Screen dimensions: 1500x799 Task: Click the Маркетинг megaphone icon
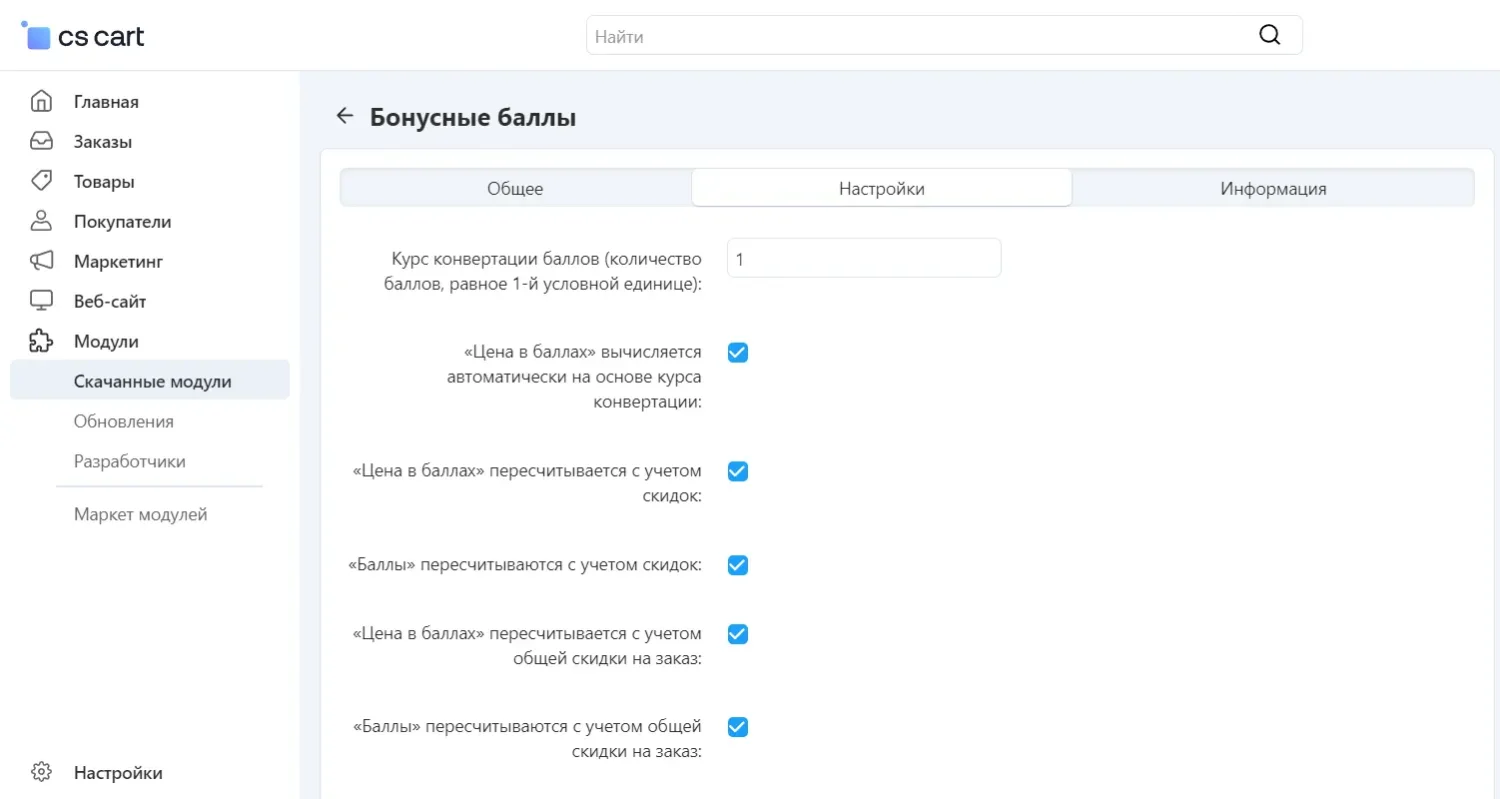pyautogui.click(x=41, y=261)
